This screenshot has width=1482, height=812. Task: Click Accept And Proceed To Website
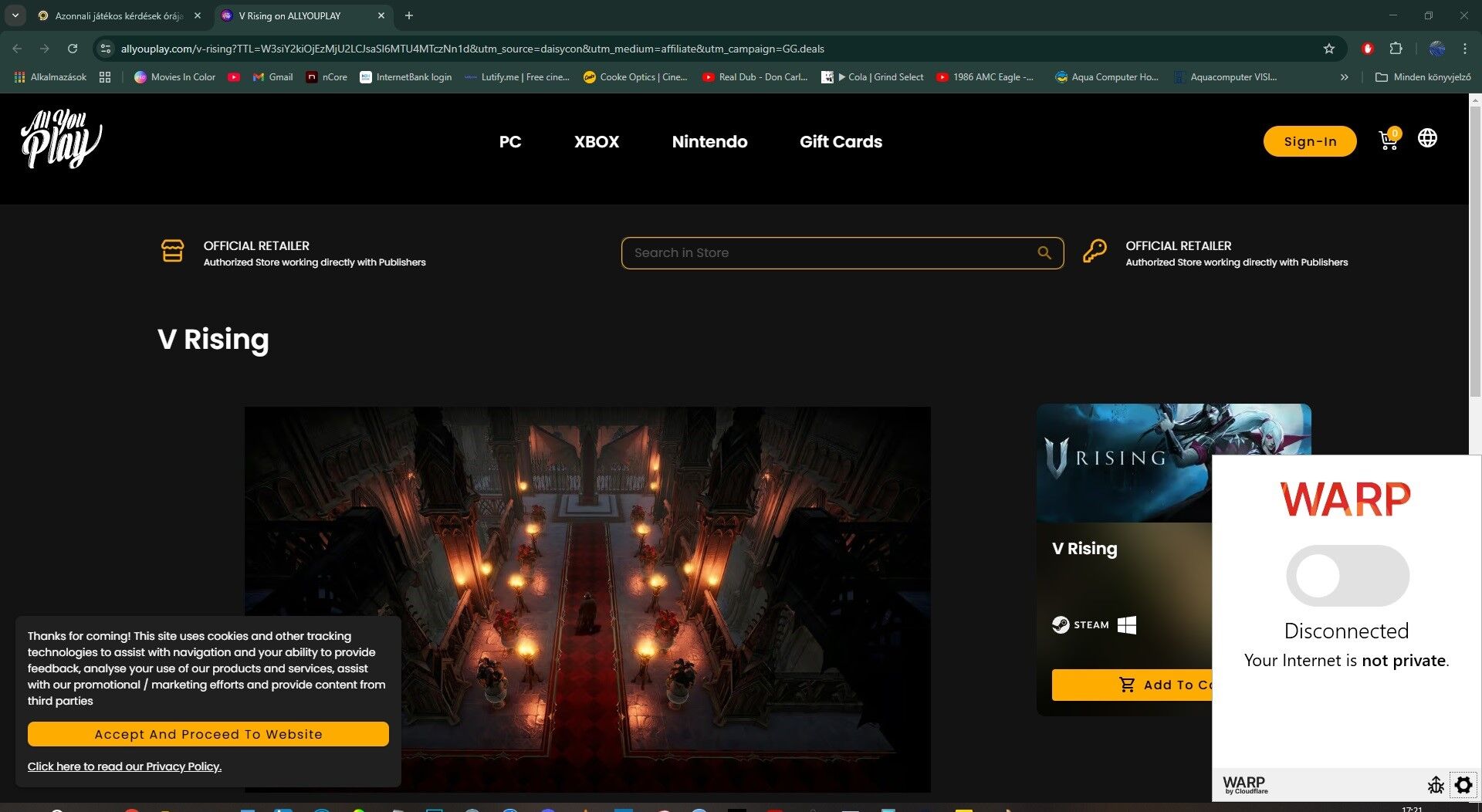pyautogui.click(x=208, y=734)
